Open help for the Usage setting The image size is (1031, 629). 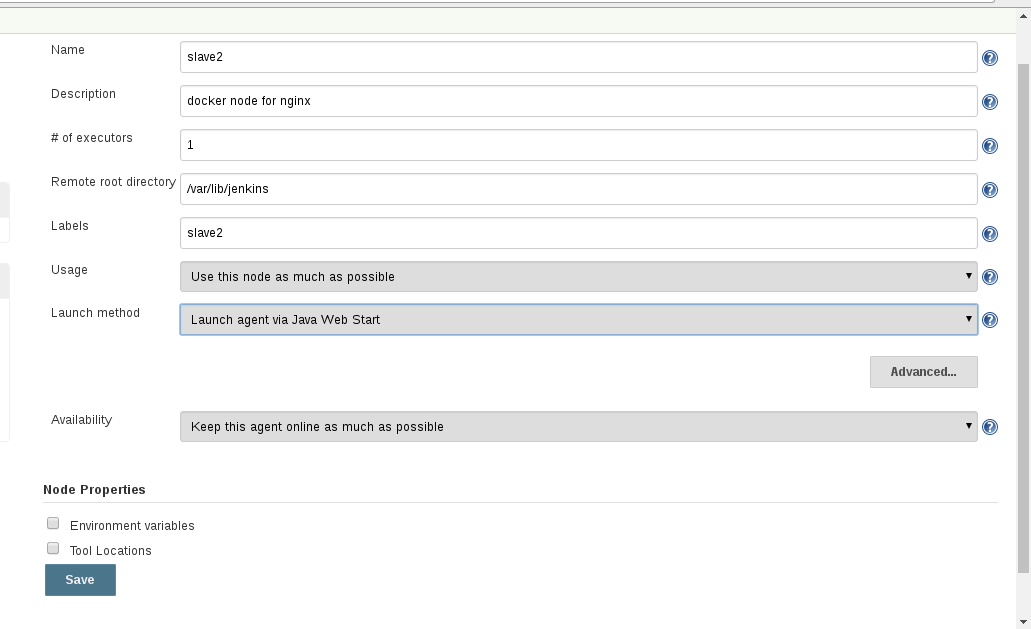(989, 277)
